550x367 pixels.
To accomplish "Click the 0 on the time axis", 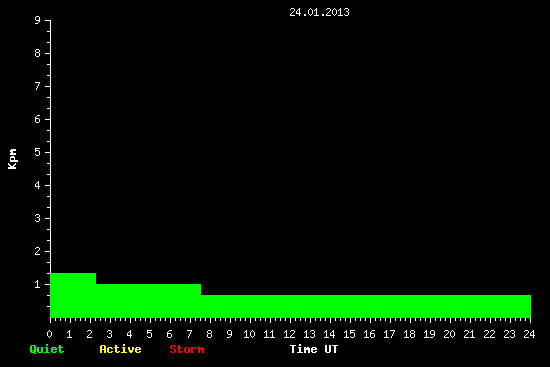I will pyautogui.click(x=49, y=334).
